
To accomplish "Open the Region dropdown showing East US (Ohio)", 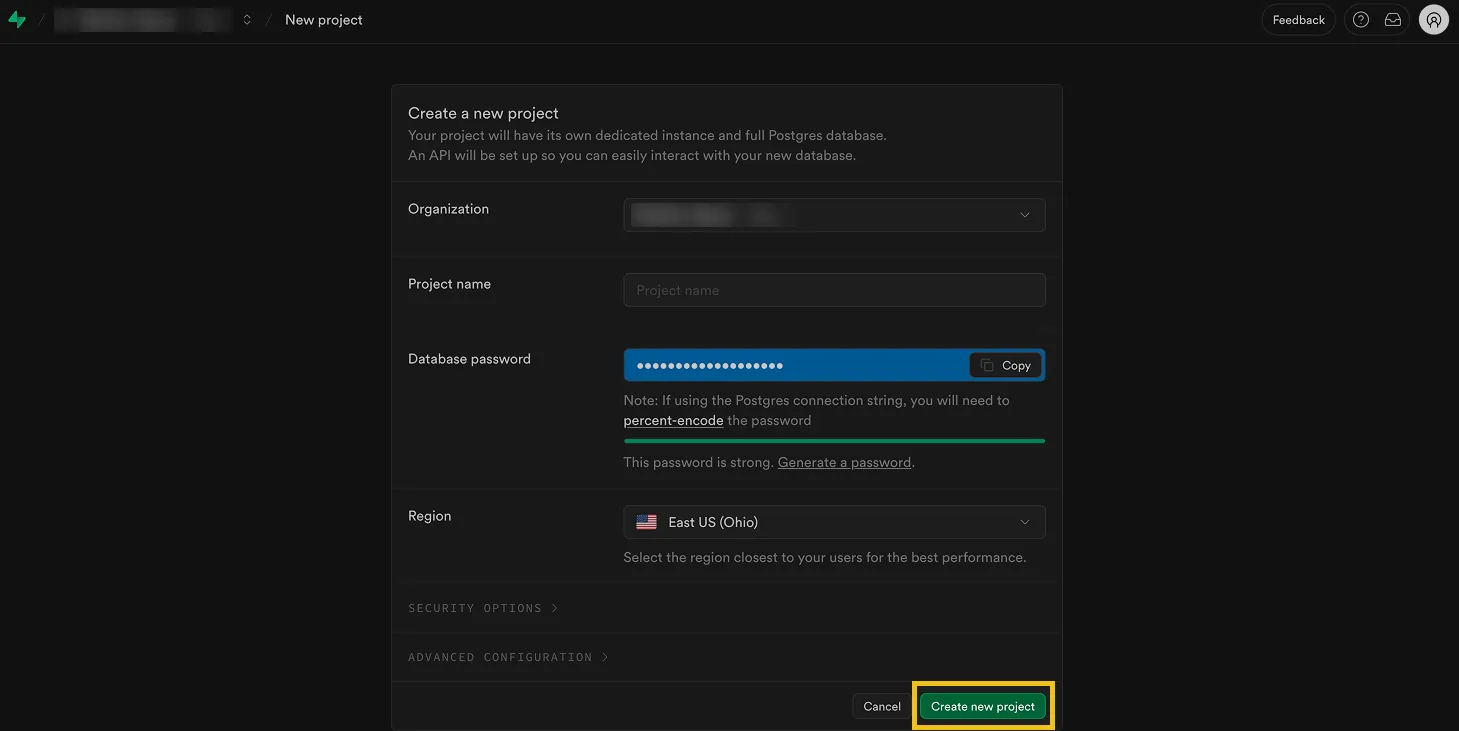I will tap(834, 522).
